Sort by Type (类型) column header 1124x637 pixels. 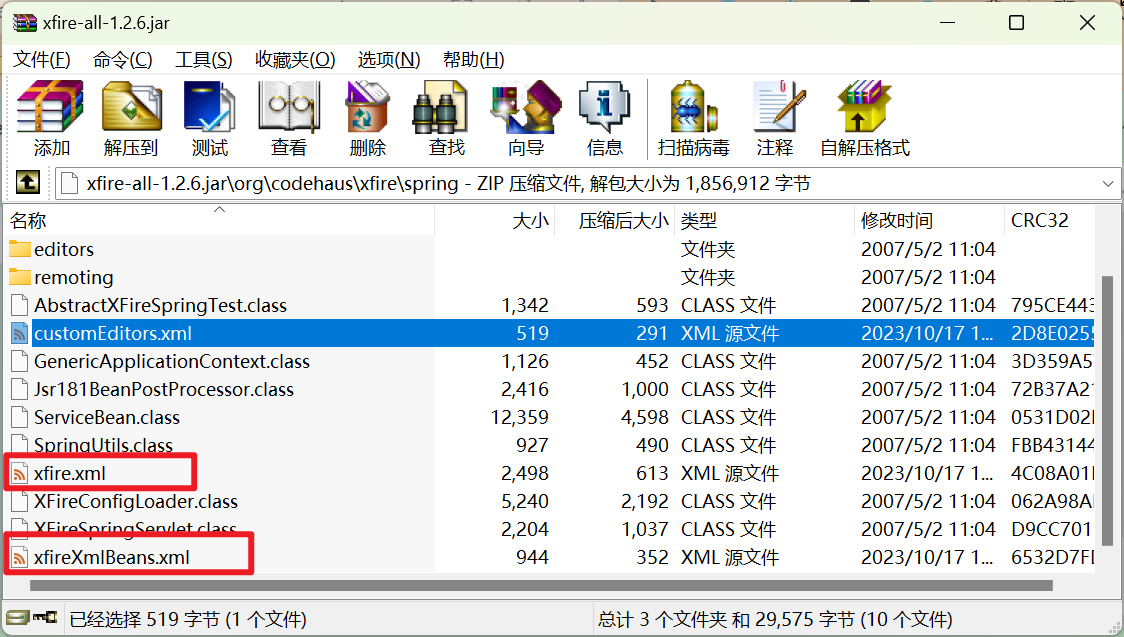[764, 220]
